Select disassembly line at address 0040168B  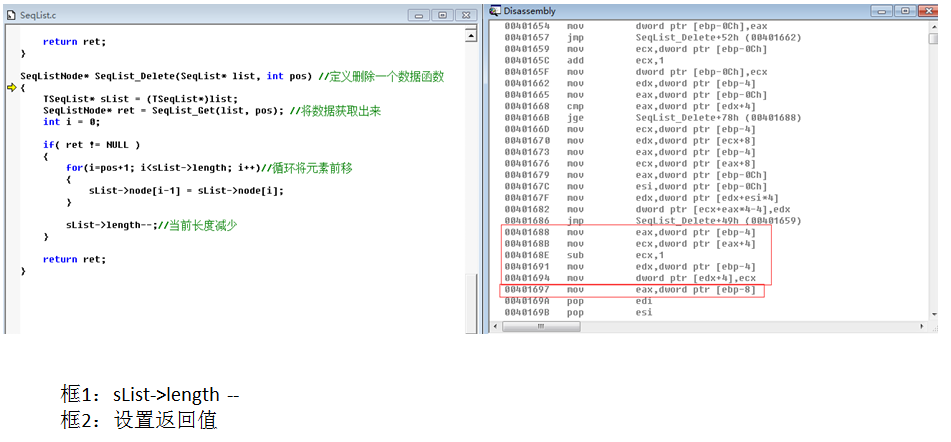click(x=630, y=244)
